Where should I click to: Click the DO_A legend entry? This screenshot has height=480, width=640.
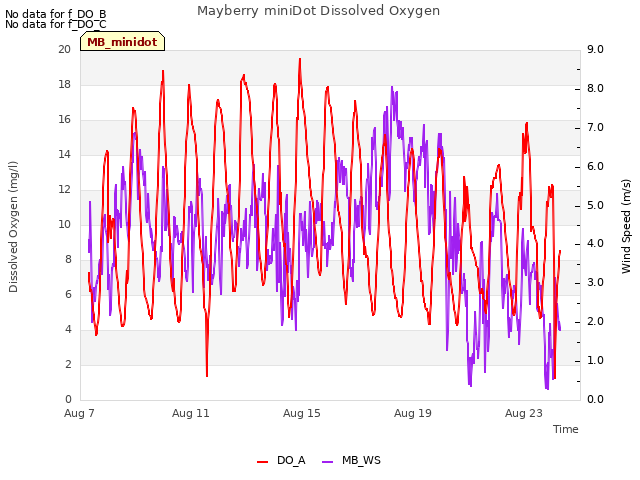(x=281, y=460)
